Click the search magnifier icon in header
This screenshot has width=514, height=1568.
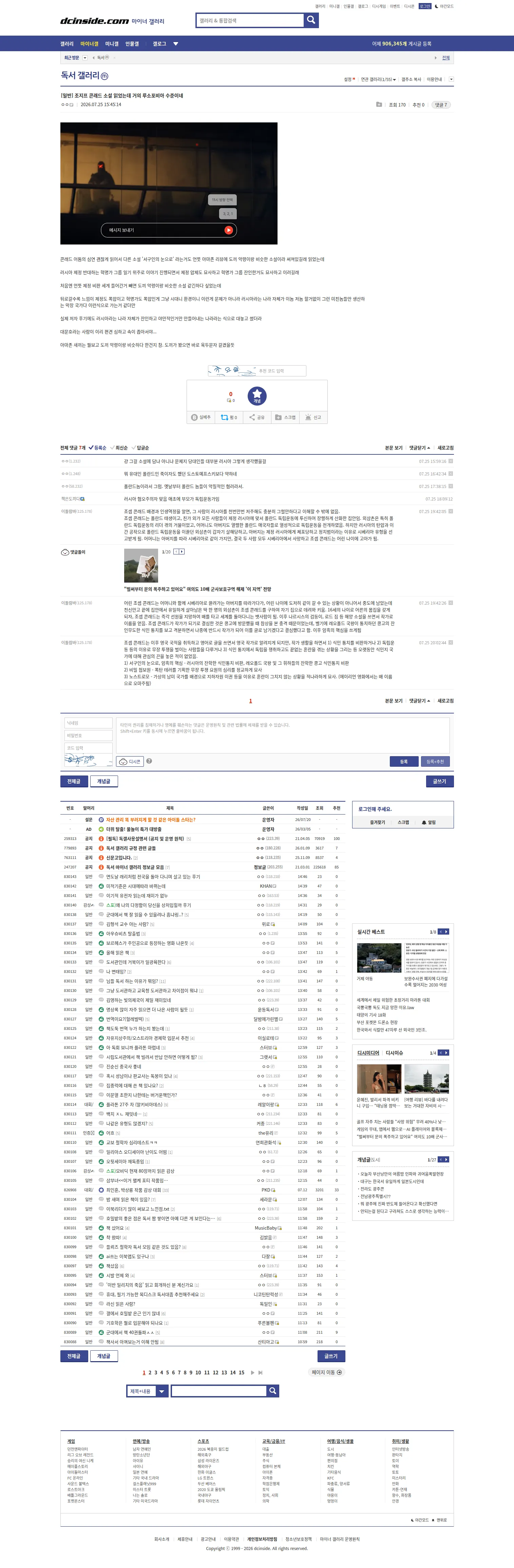[x=310, y=20]
